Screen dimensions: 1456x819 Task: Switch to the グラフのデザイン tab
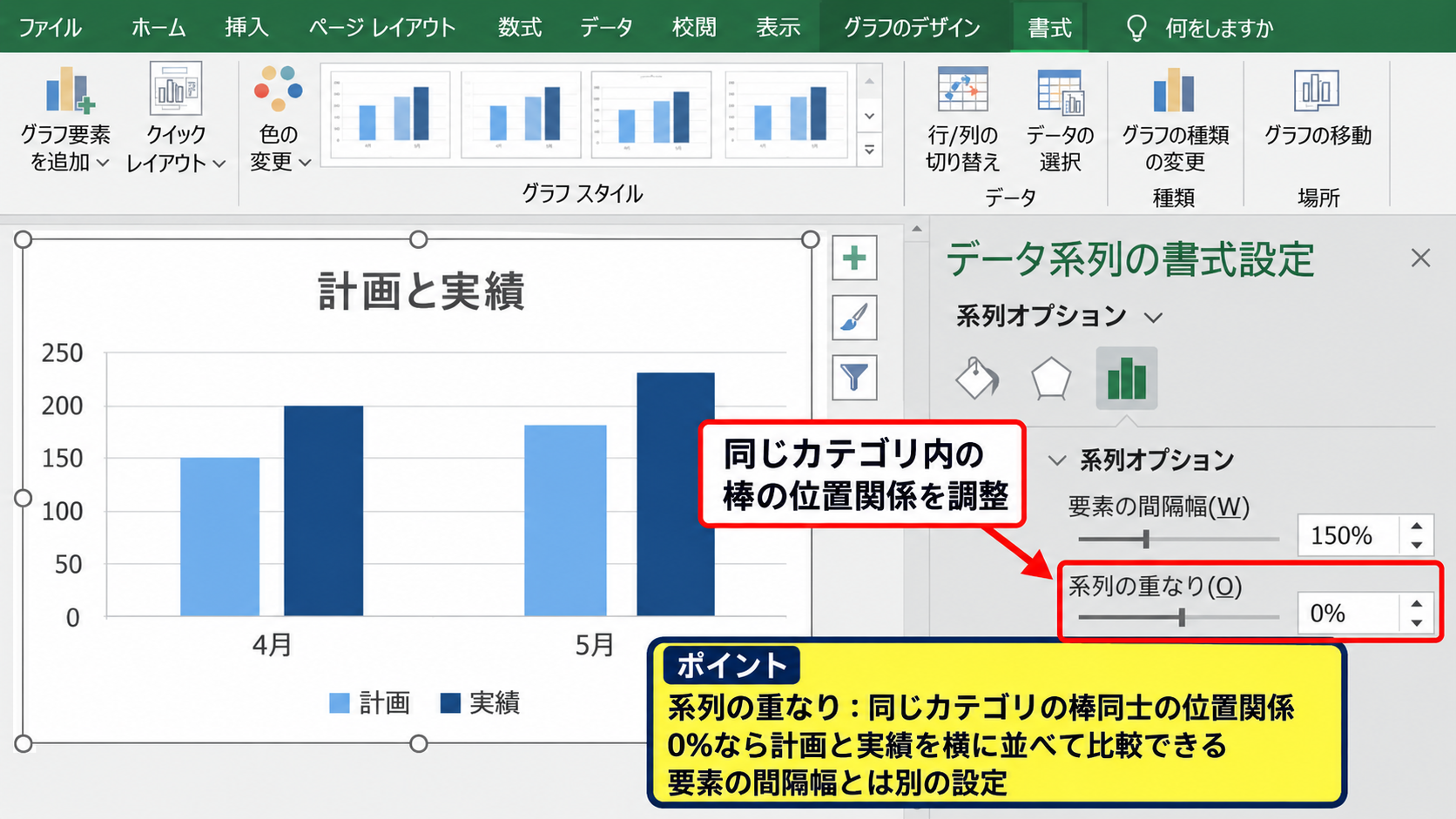(x=912, y=28)
